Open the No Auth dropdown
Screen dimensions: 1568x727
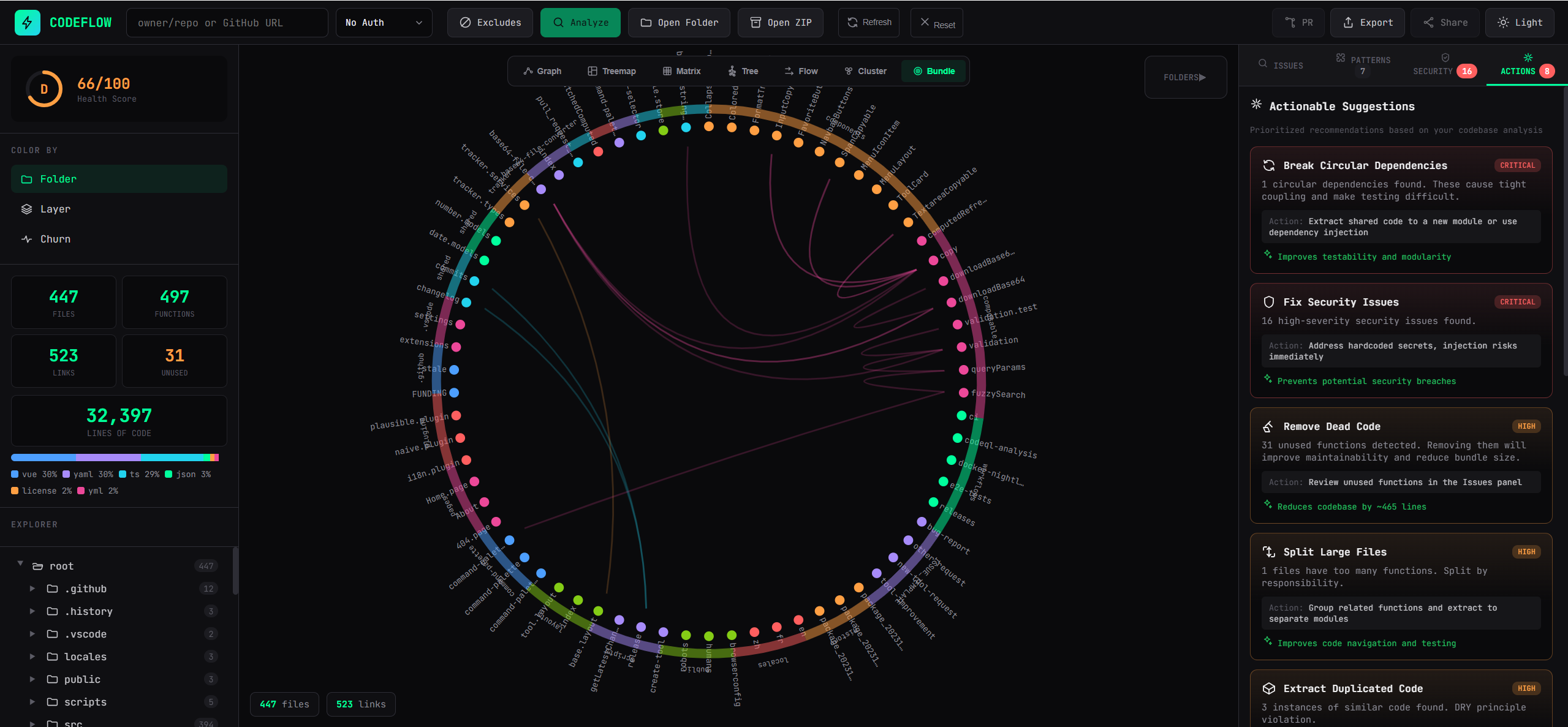coord(384,23)
